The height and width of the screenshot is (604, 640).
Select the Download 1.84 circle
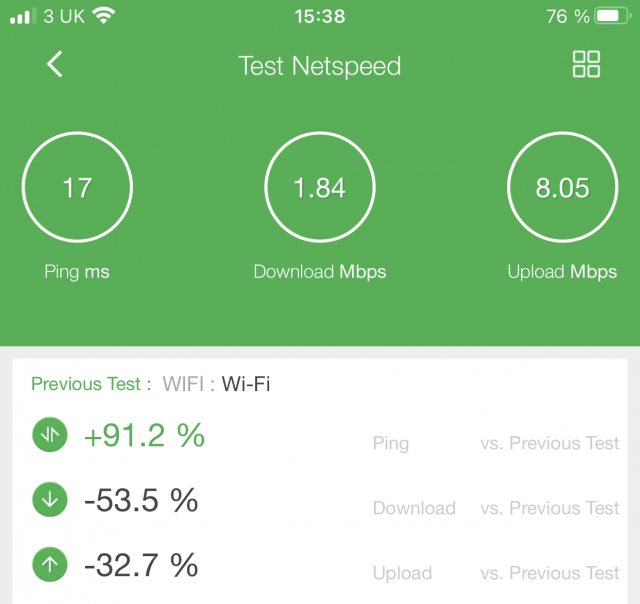[320, 187]
